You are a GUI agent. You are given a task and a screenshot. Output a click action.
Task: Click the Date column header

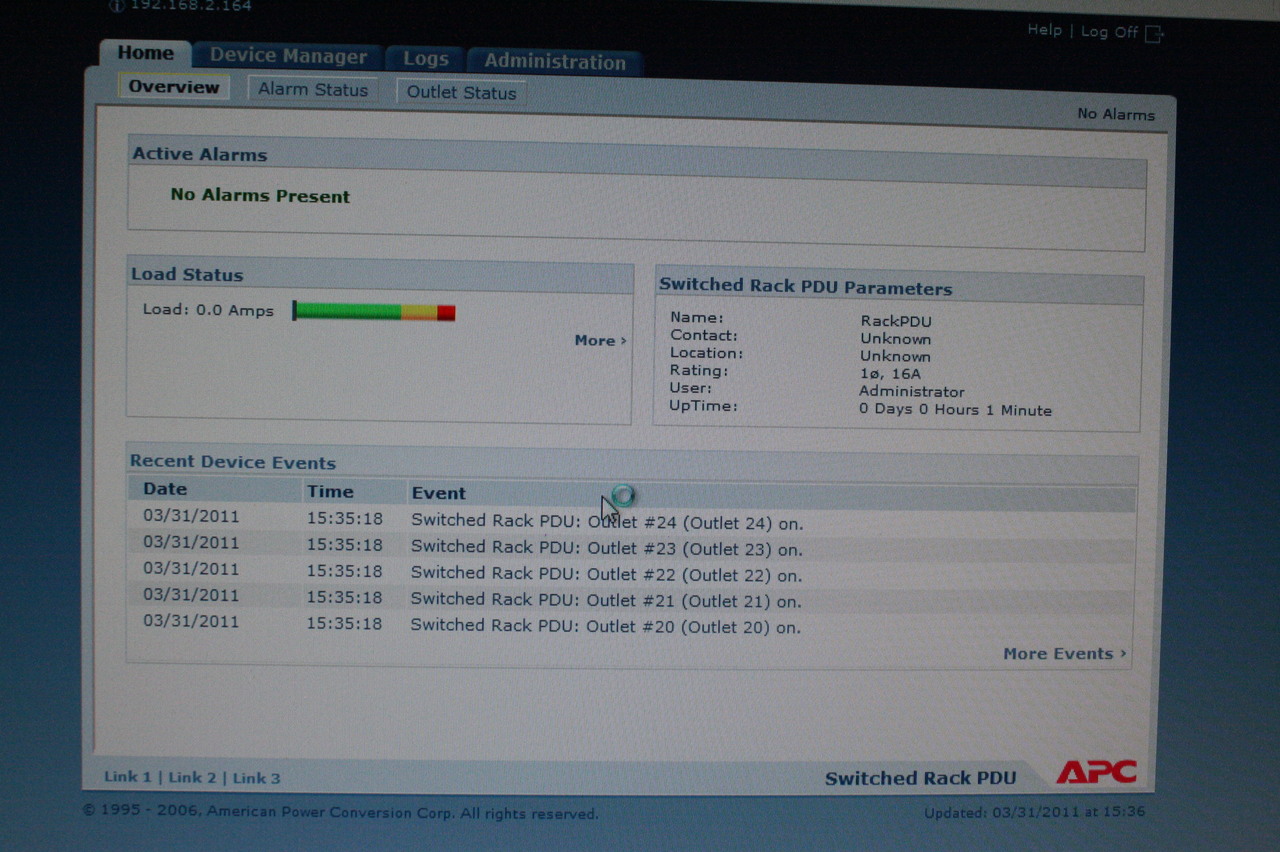[165, 489]
